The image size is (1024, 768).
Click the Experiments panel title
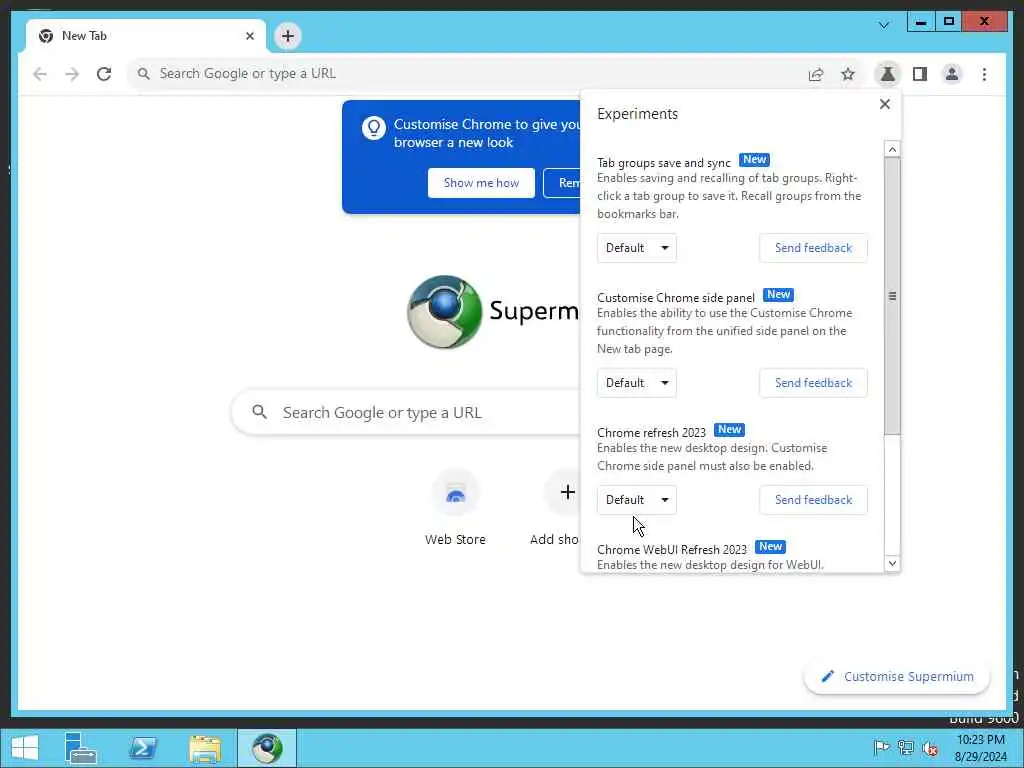click(637, 114)
